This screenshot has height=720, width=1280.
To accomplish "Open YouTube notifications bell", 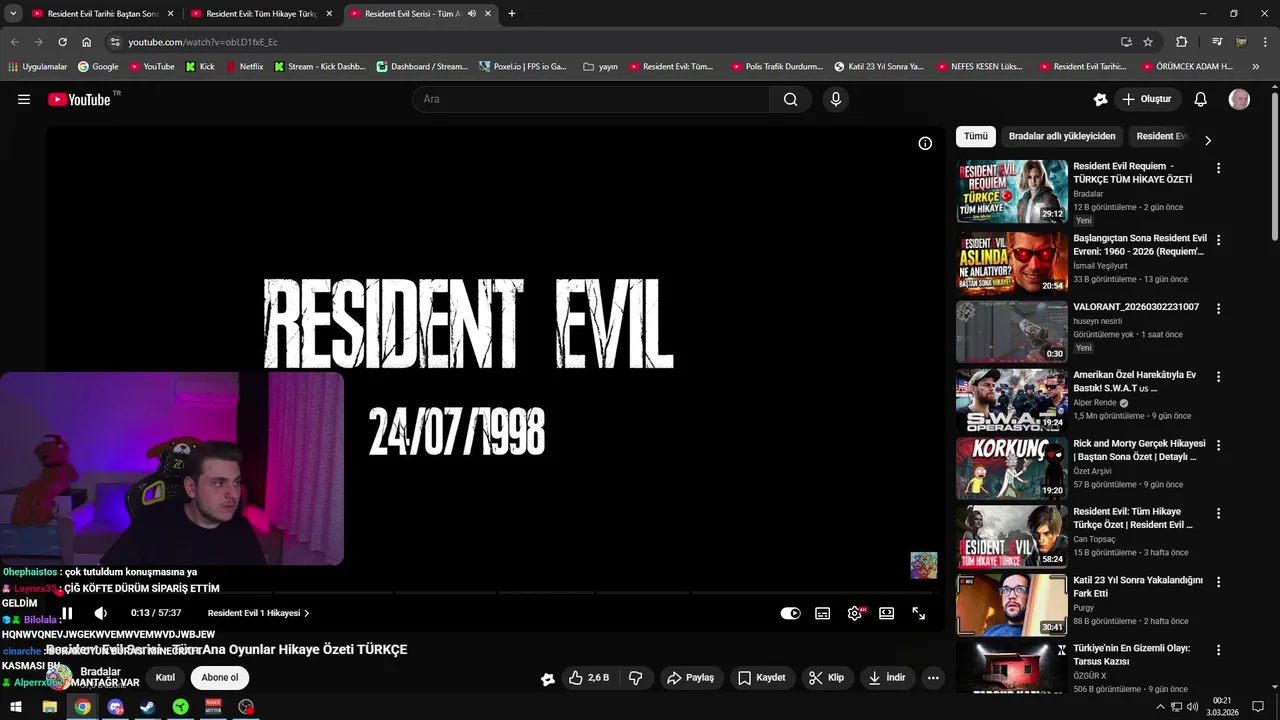I will click(1201, 99).
